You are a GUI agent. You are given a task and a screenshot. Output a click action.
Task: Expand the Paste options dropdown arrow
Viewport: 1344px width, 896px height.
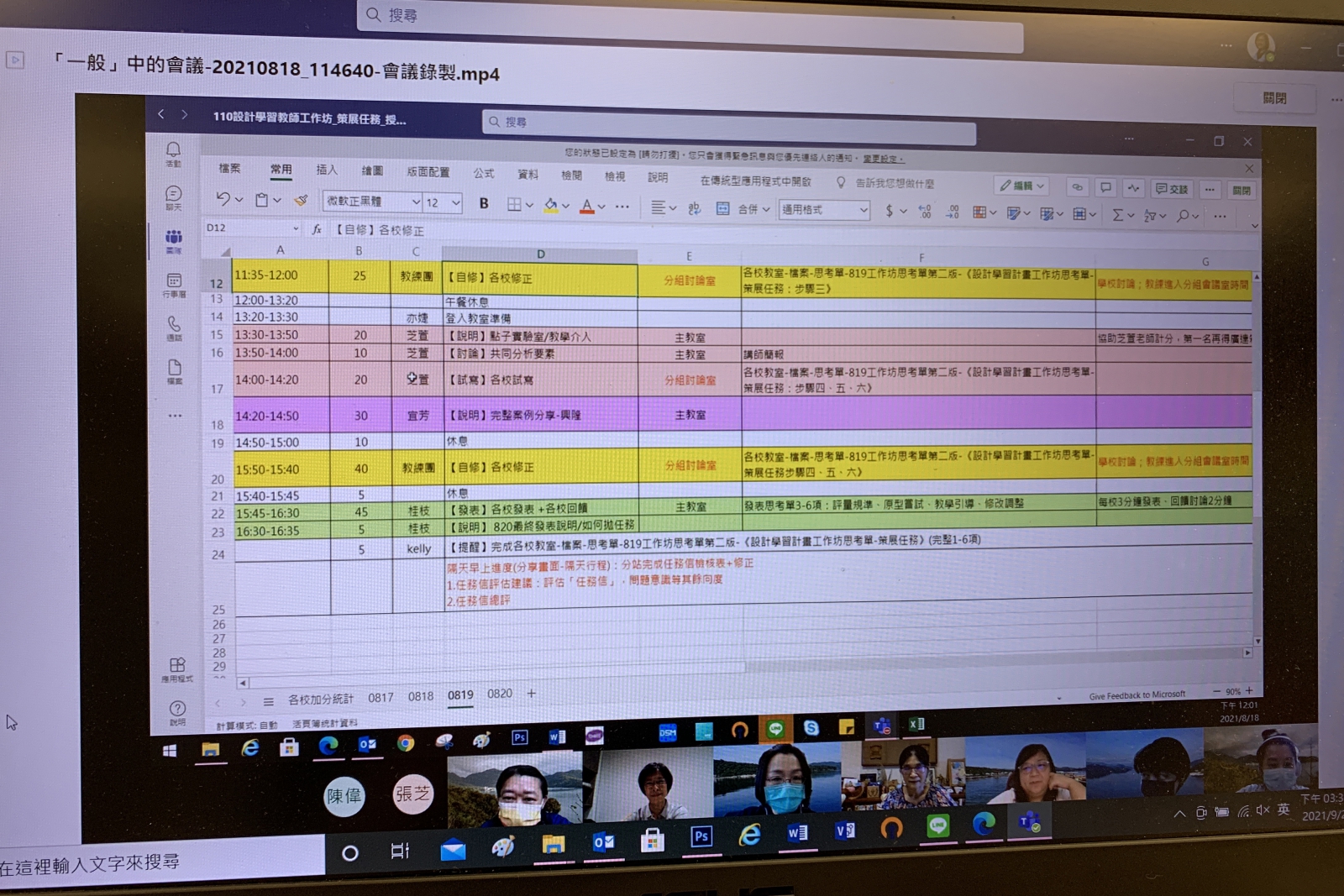tap(277, 200)
